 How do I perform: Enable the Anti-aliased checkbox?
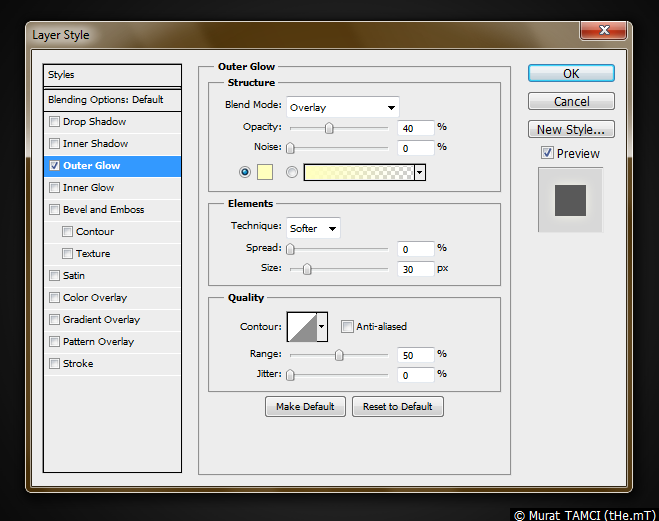click(x=347, y=326)
